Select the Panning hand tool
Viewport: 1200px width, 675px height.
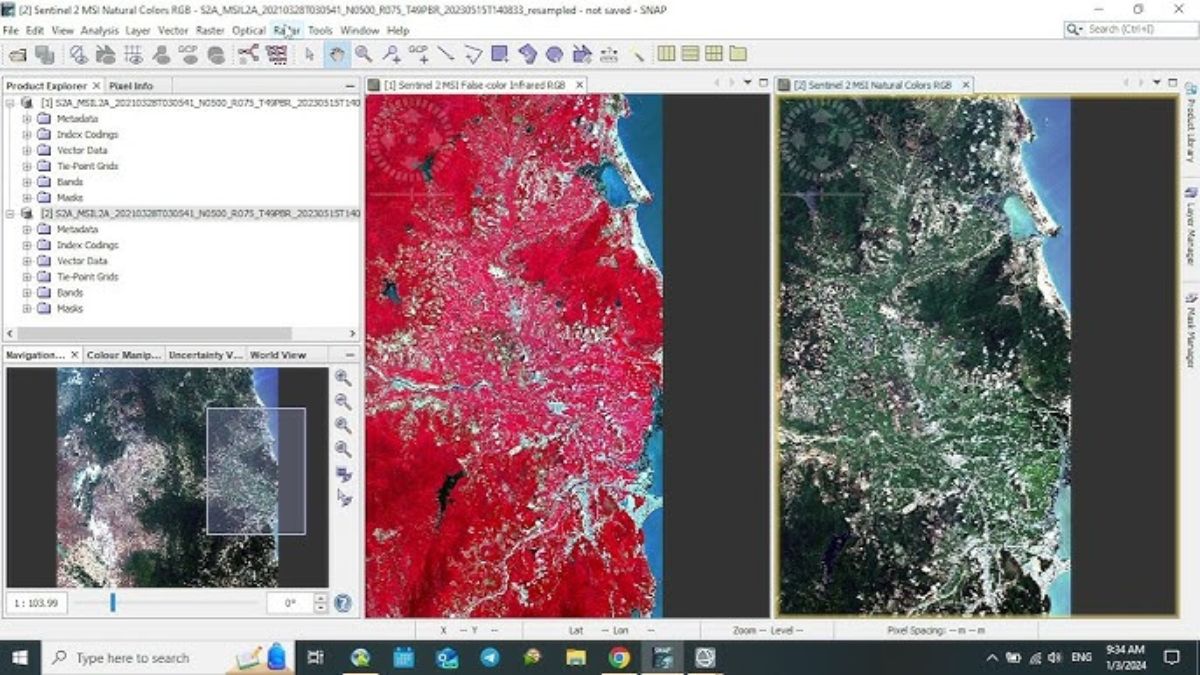(x=337, y=54)
